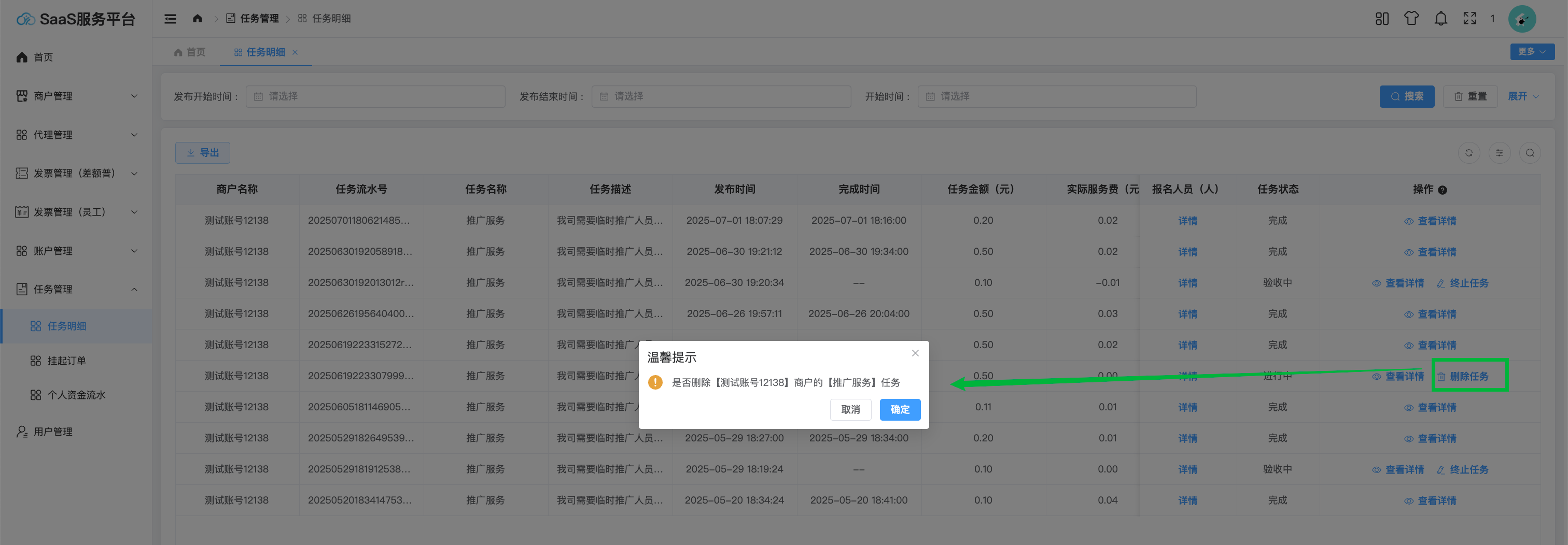This screenshot has width=1568, height=545.
Task: Collapse the 任务管理 sidebar menu
Action: [x=76, y=289]
